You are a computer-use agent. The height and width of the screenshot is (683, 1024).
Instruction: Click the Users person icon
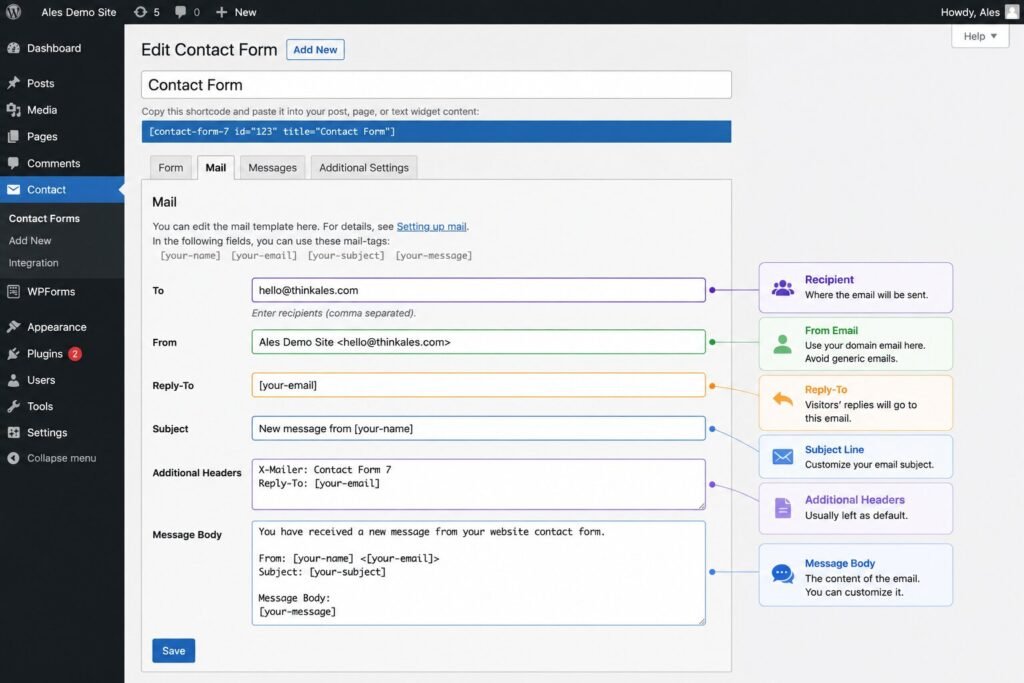point(13,379)
